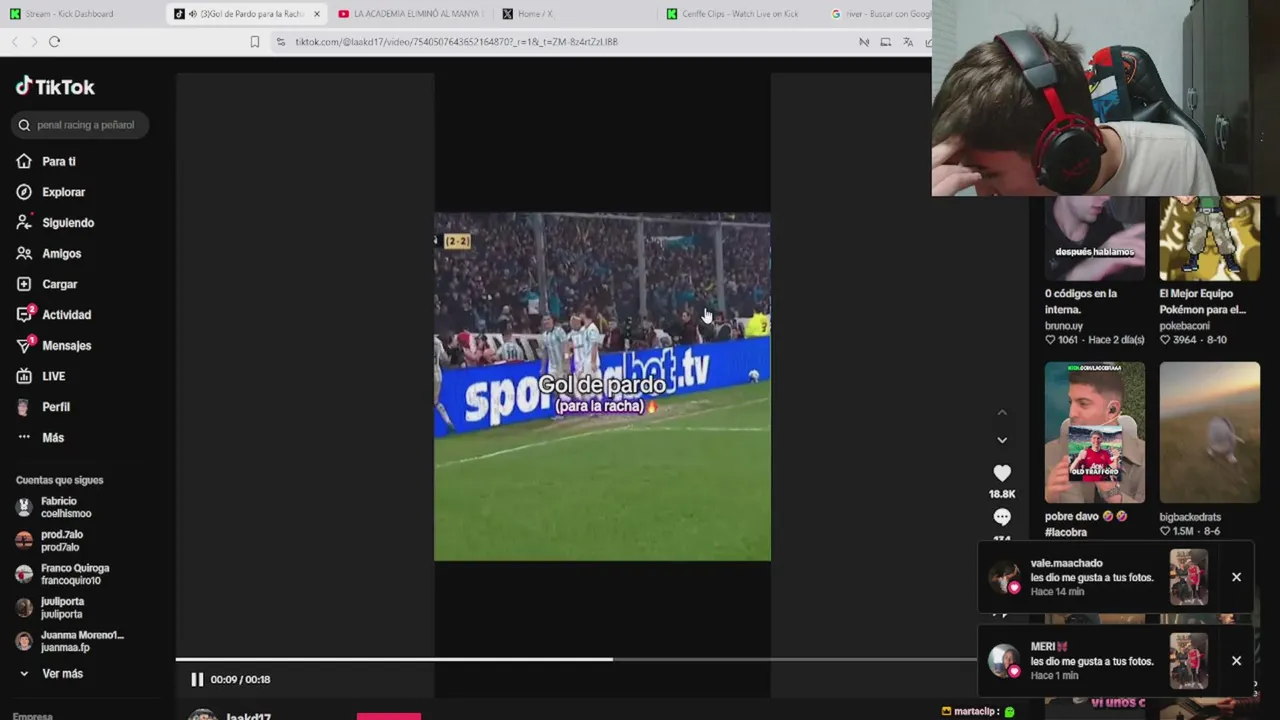This screenshot has height=720, width=1280.
Task: Click the 00:09 / 00:18 time display
Action: tap(240, 679)
